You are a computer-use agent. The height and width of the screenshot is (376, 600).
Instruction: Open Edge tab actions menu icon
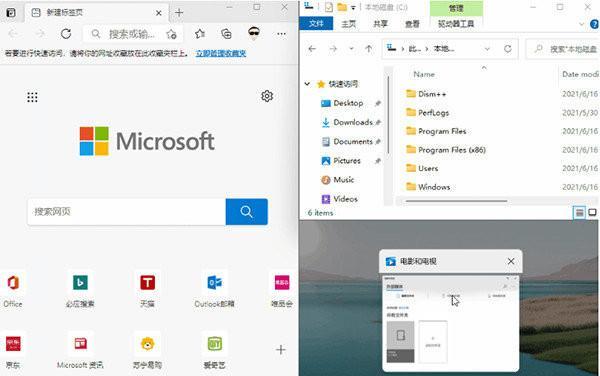11,13
